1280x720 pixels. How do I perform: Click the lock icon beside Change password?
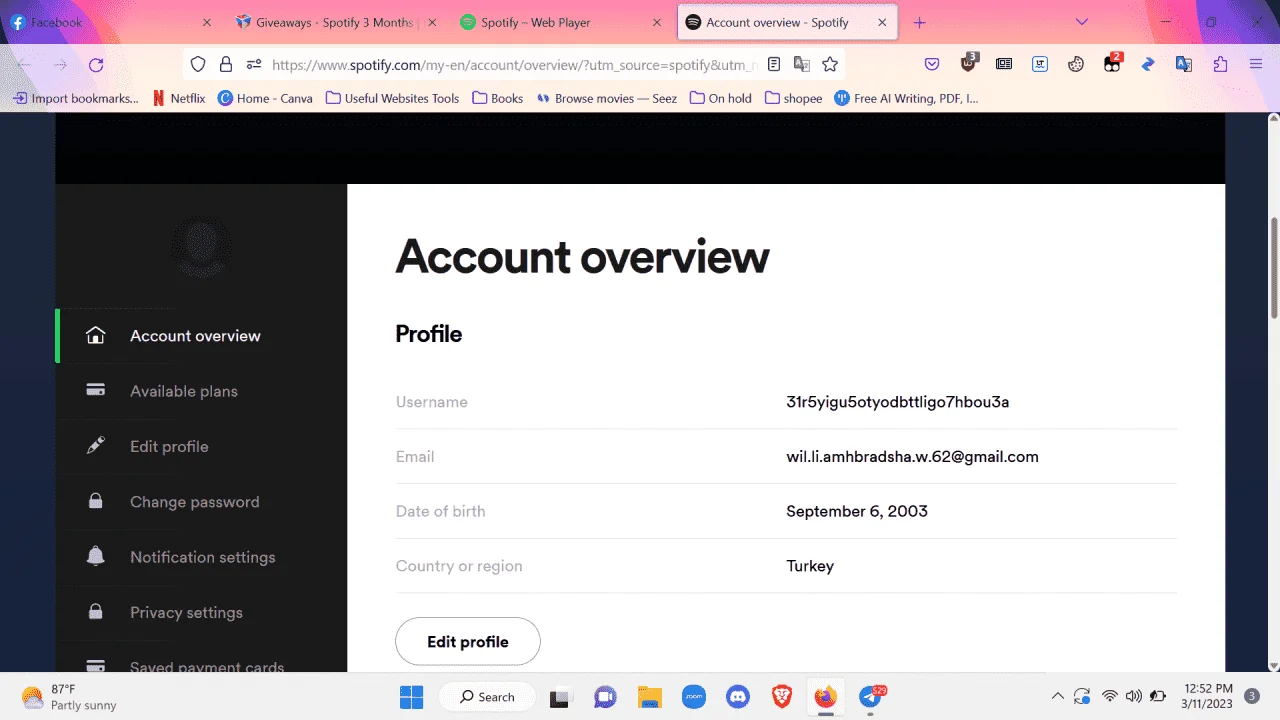[96, 502]
